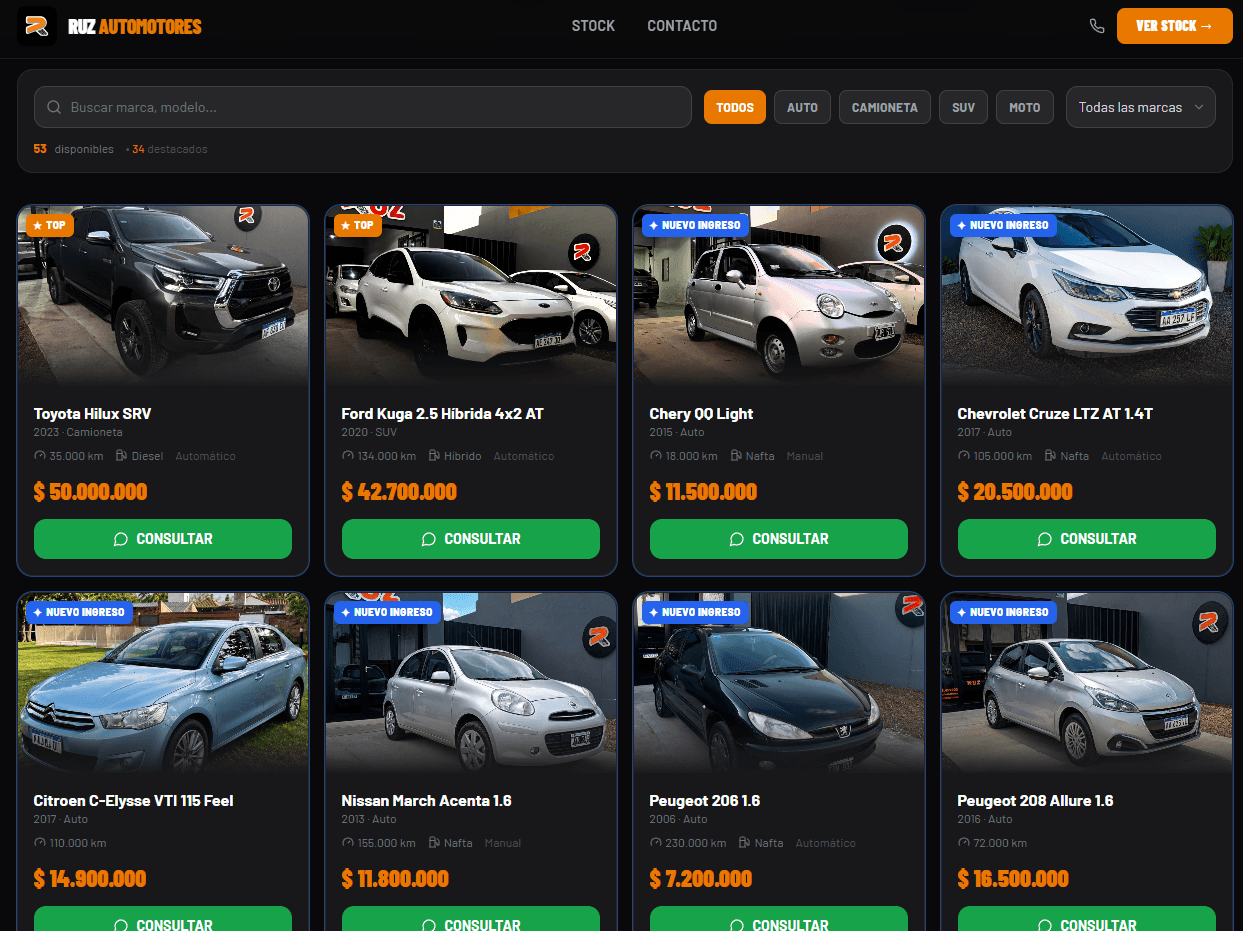This screenshot has height=931, width=1243.
Task: Open the Chery QQ photo
Action: [x=779, y=296]
